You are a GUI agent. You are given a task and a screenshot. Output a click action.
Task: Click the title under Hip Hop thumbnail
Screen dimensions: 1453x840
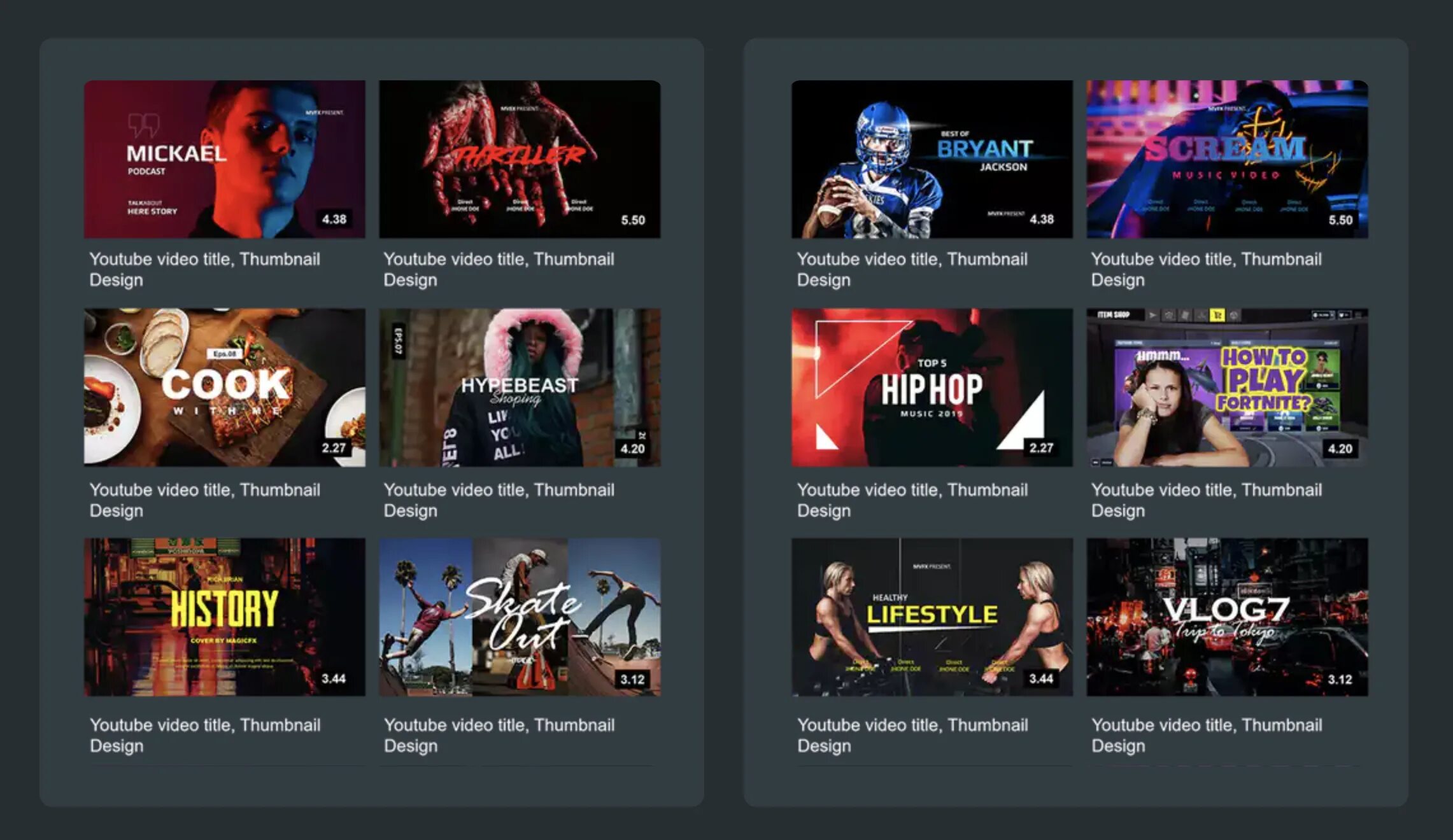(x=912, y=500)
